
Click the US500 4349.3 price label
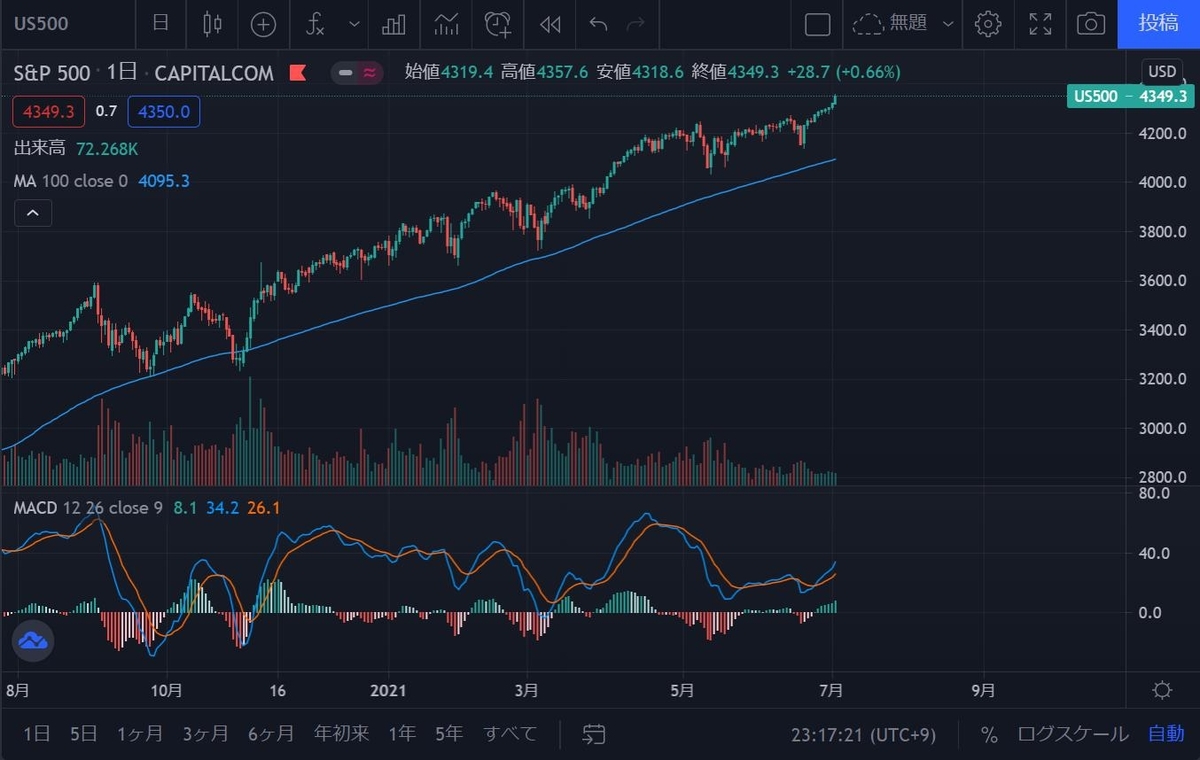pos(1130,96)
